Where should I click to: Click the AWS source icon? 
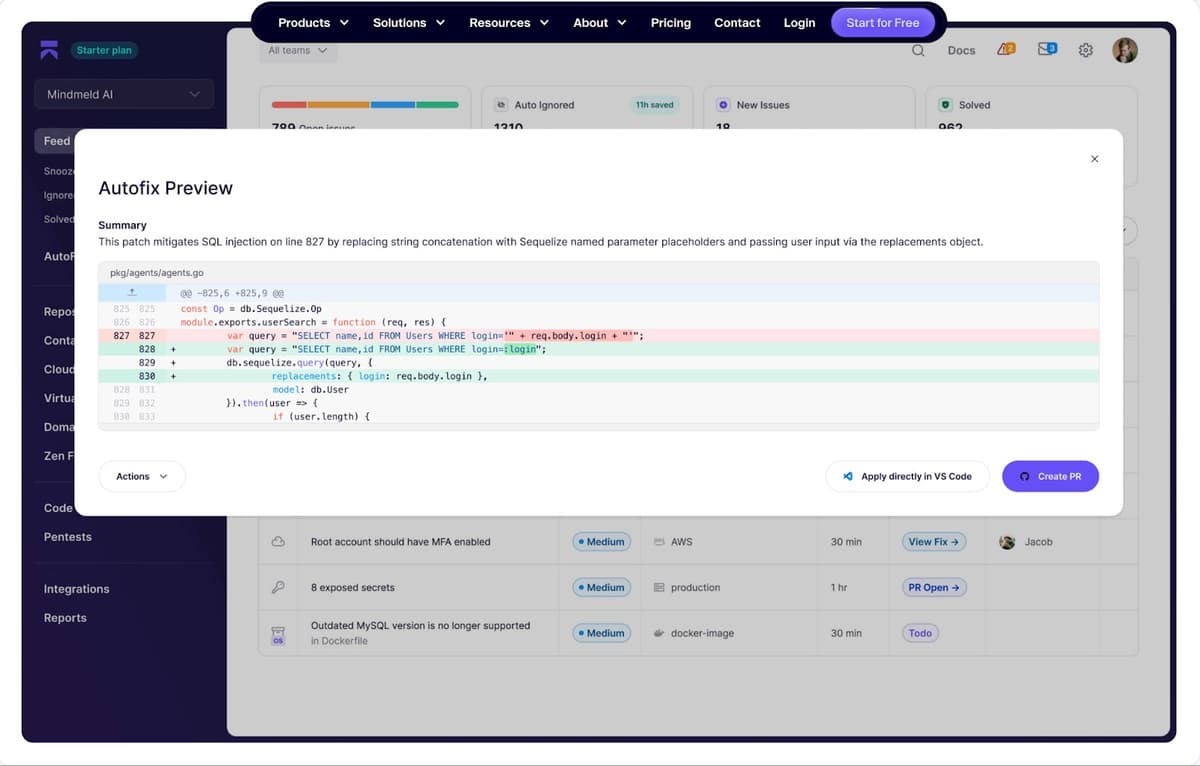[659, 542]
